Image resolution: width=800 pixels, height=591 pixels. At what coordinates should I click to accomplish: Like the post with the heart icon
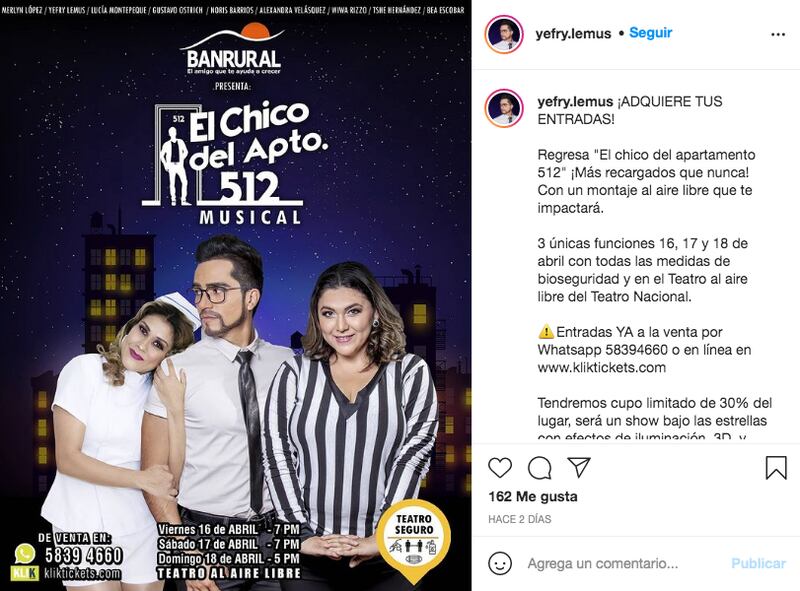(x=500, y=467)
